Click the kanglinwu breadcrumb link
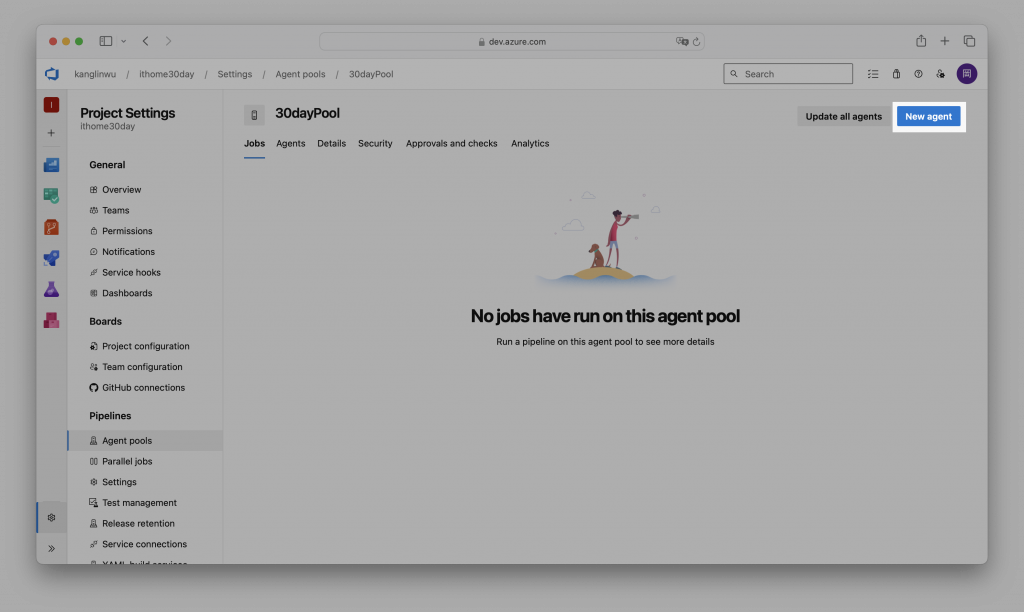 (x=95, y=74)
